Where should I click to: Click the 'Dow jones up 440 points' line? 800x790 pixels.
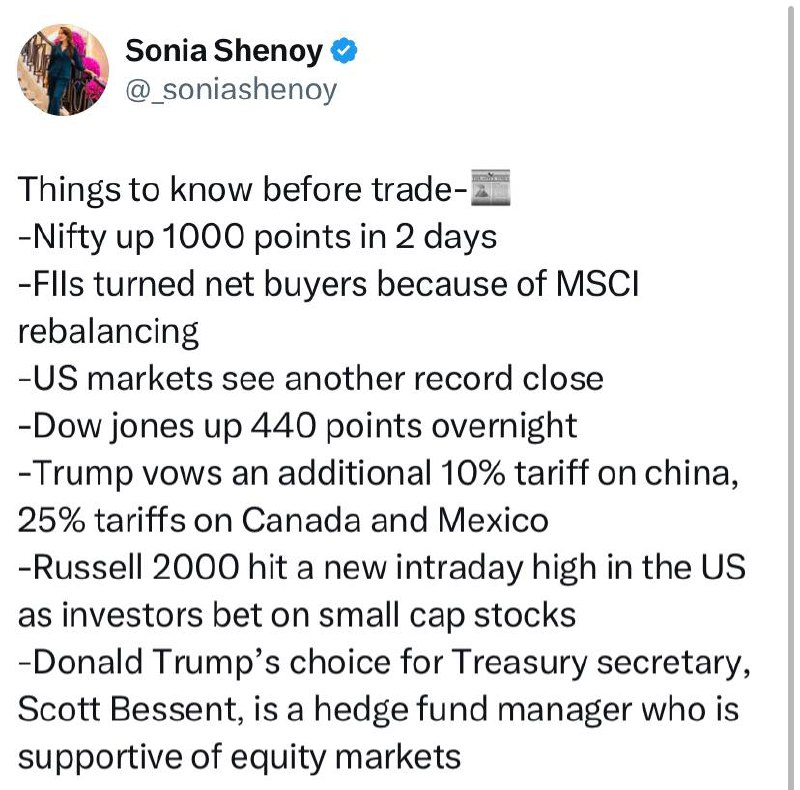[297, 427]
